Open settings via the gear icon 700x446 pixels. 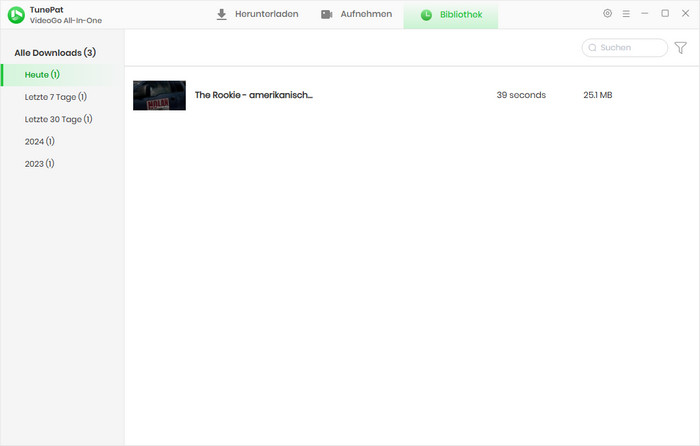607,14
